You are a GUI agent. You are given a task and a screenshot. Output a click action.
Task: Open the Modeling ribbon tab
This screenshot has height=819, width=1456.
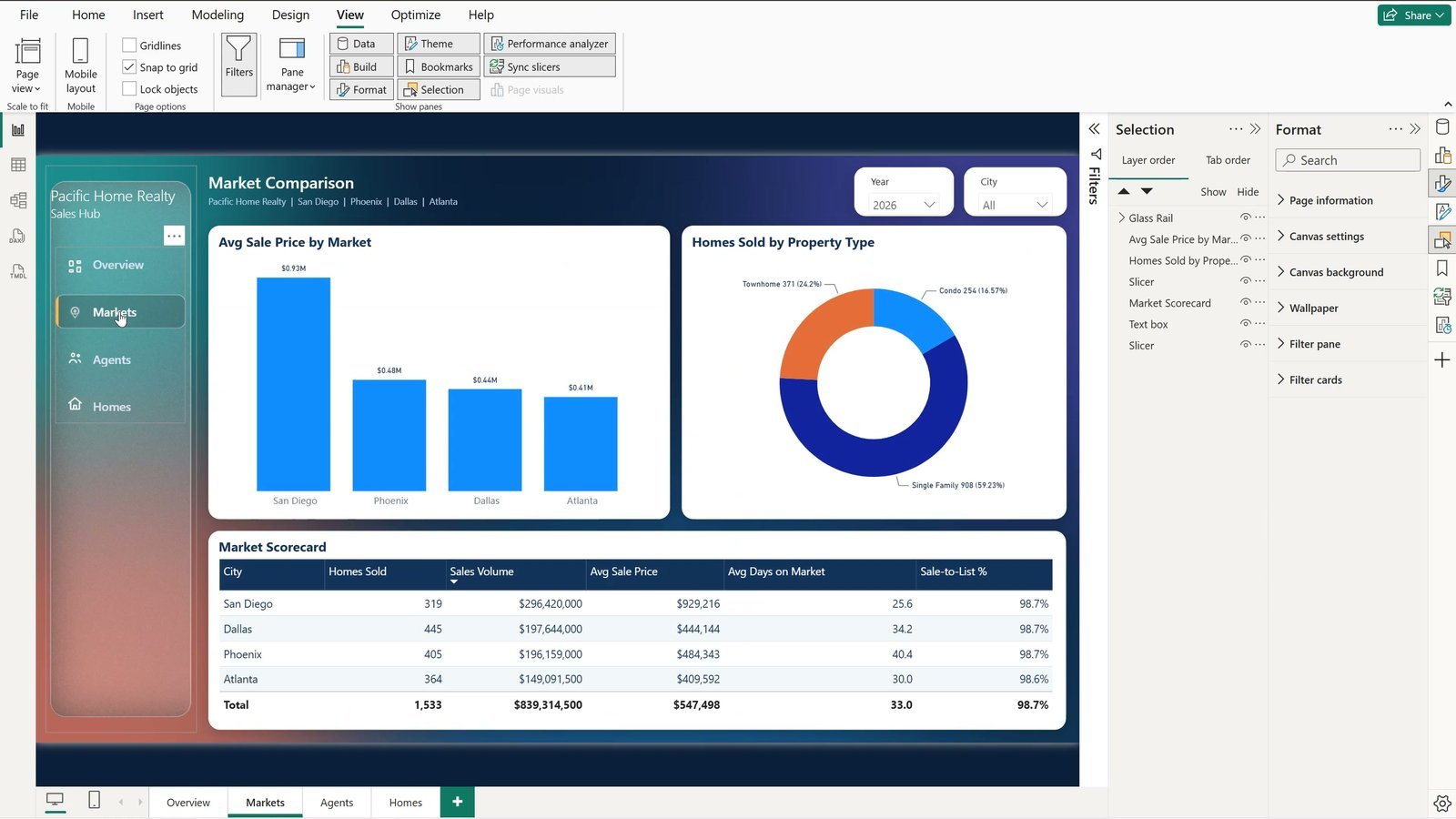pyautogui.click(x=217, y=15)
